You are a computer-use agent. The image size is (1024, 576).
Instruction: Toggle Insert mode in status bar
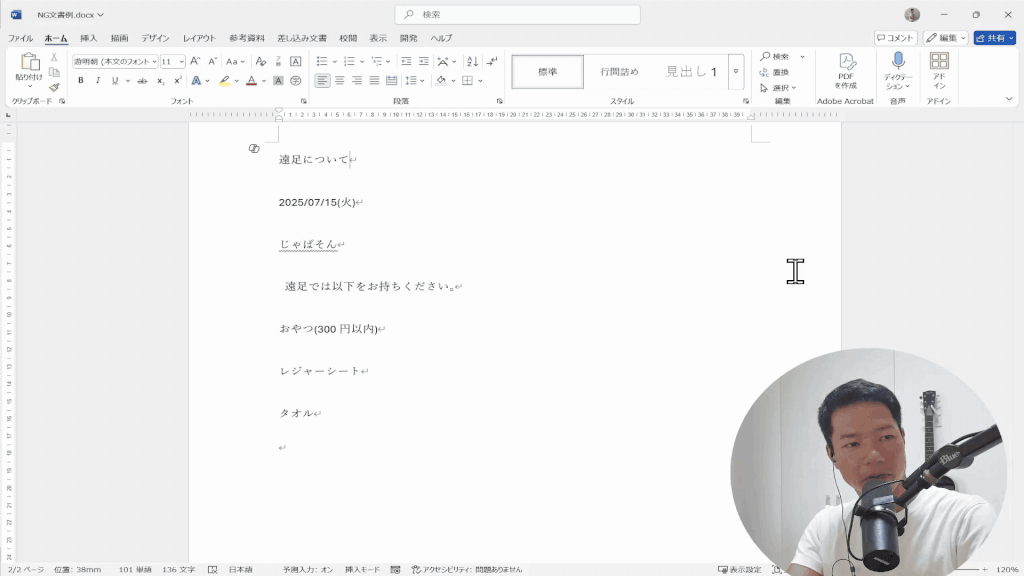[x=362, y=569]
